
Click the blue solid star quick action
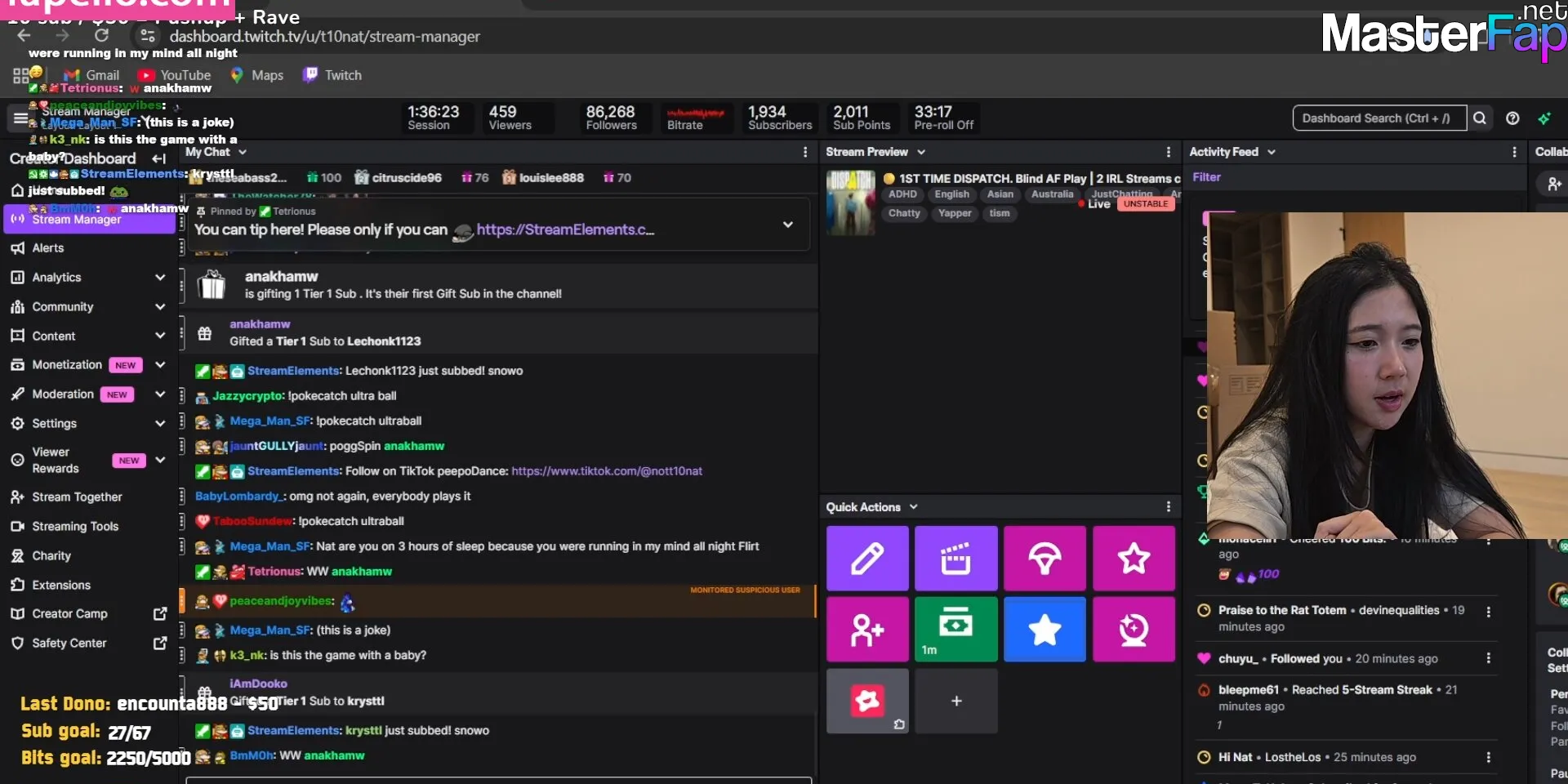(x=1045, y=629)
